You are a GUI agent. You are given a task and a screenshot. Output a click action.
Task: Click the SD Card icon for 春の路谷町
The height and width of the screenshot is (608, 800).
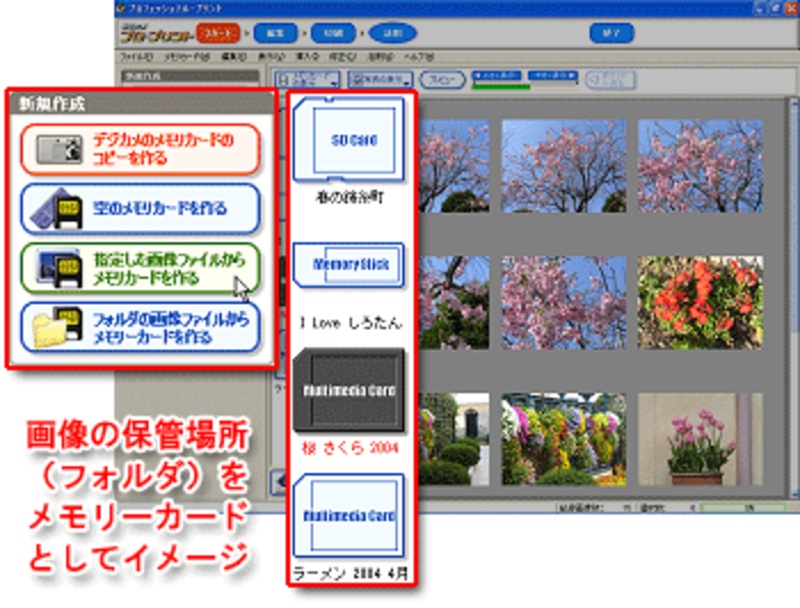[x=348, y=140]
